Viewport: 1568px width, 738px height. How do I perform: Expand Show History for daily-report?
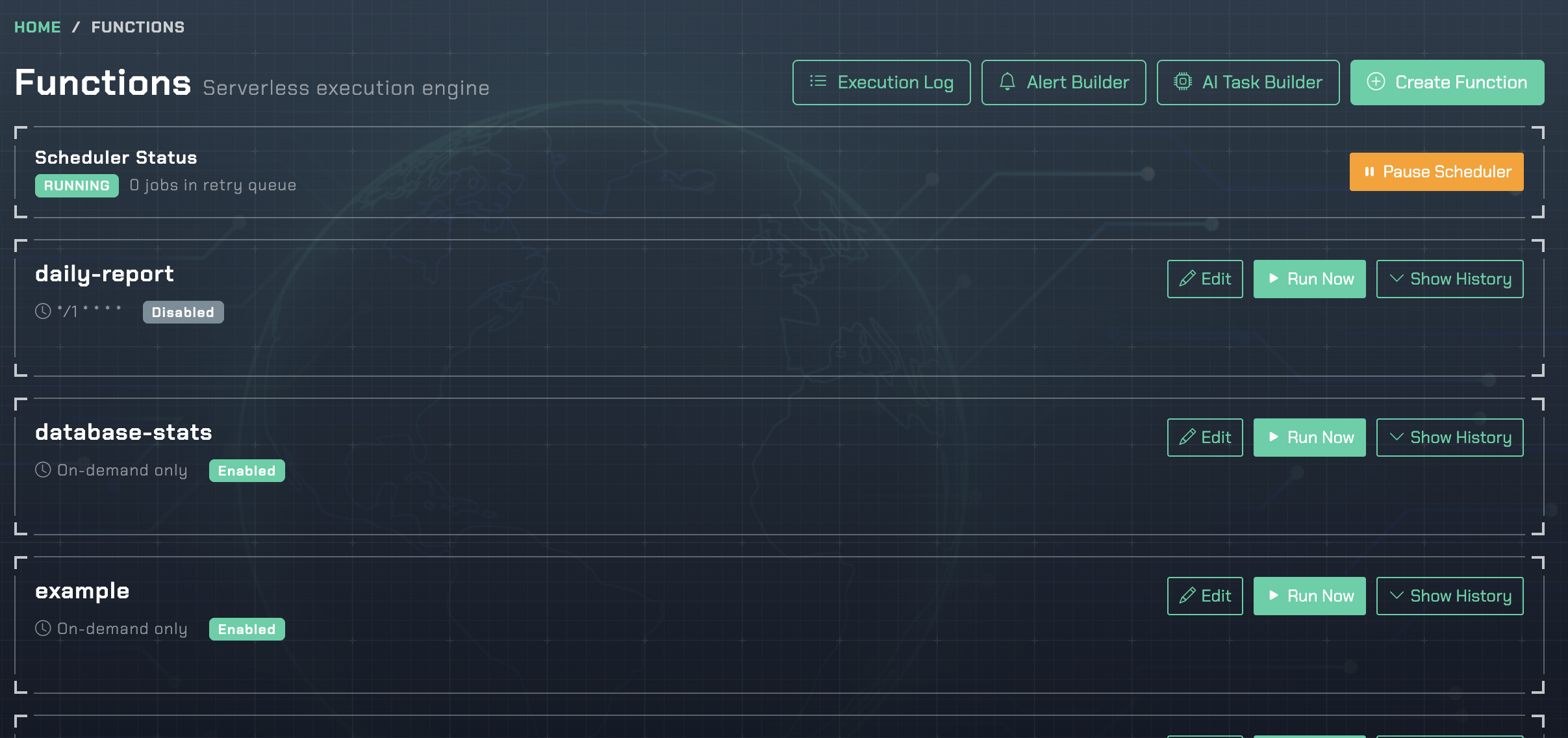(x=1449, y=279)
